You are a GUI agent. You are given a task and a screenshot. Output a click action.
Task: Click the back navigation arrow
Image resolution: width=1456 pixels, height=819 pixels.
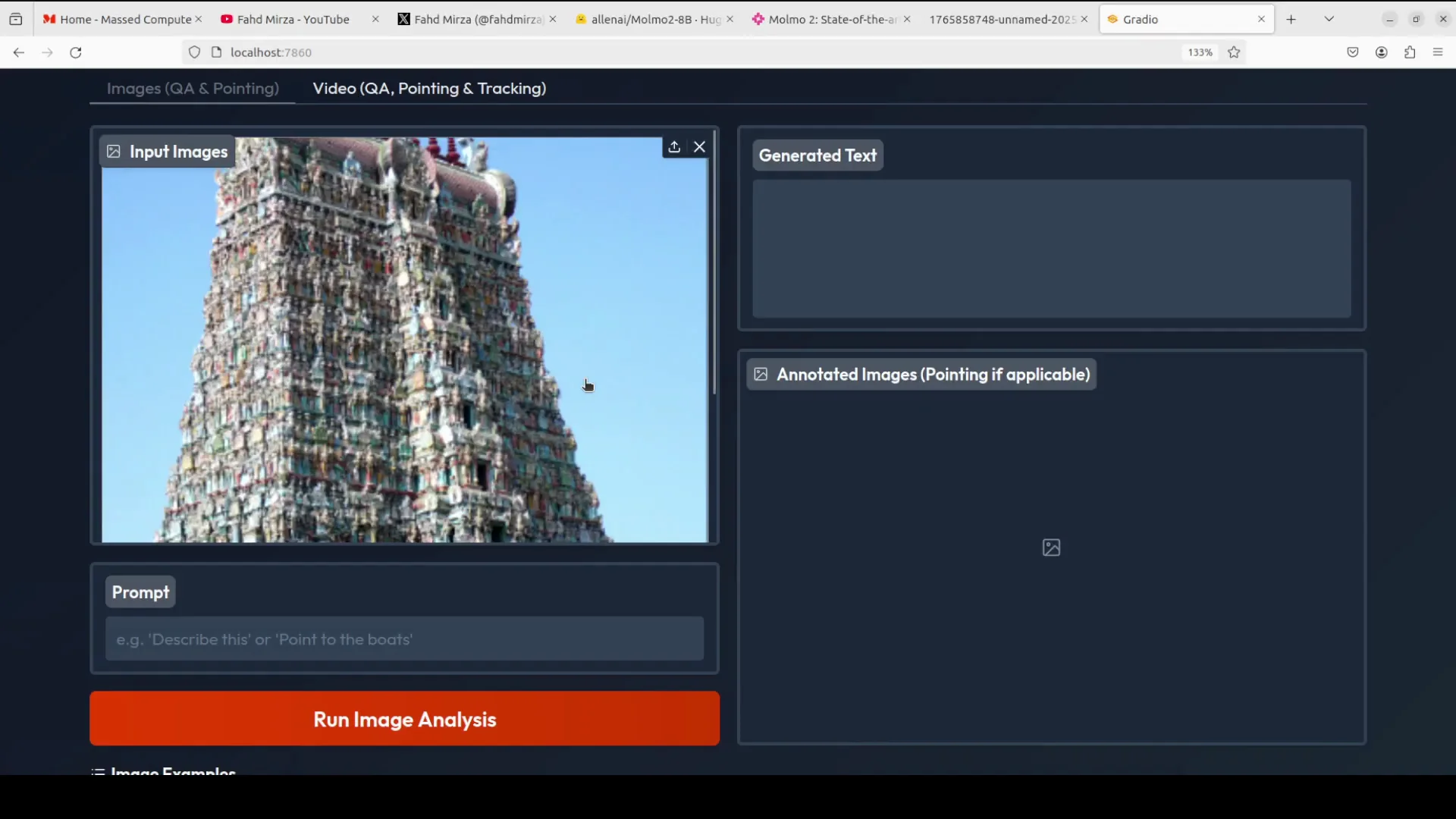click(x=19, y=52)
